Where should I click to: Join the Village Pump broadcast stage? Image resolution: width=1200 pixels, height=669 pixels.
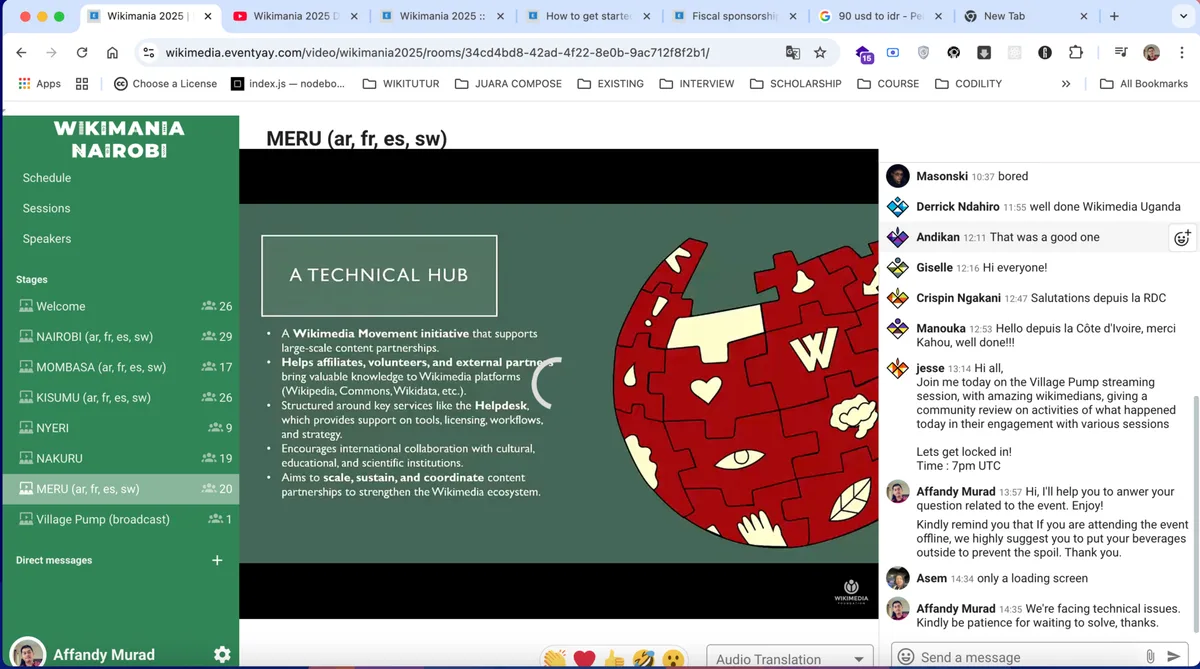[120, 519]
